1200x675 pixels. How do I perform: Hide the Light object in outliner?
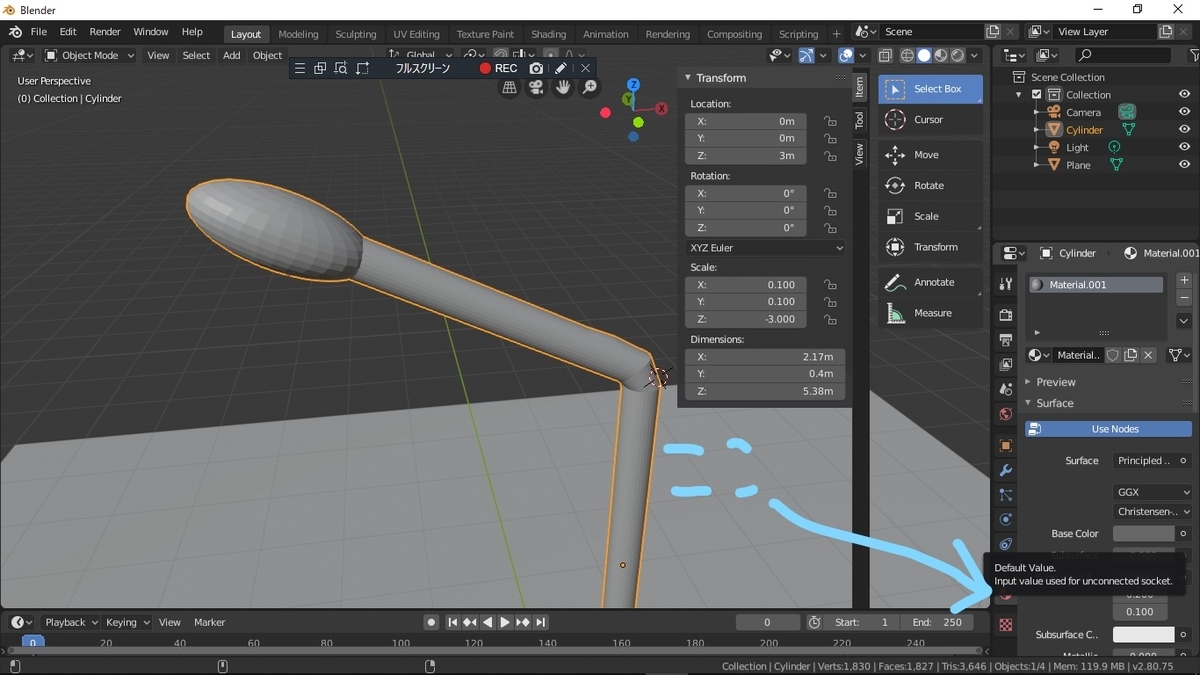(1184, 147)
